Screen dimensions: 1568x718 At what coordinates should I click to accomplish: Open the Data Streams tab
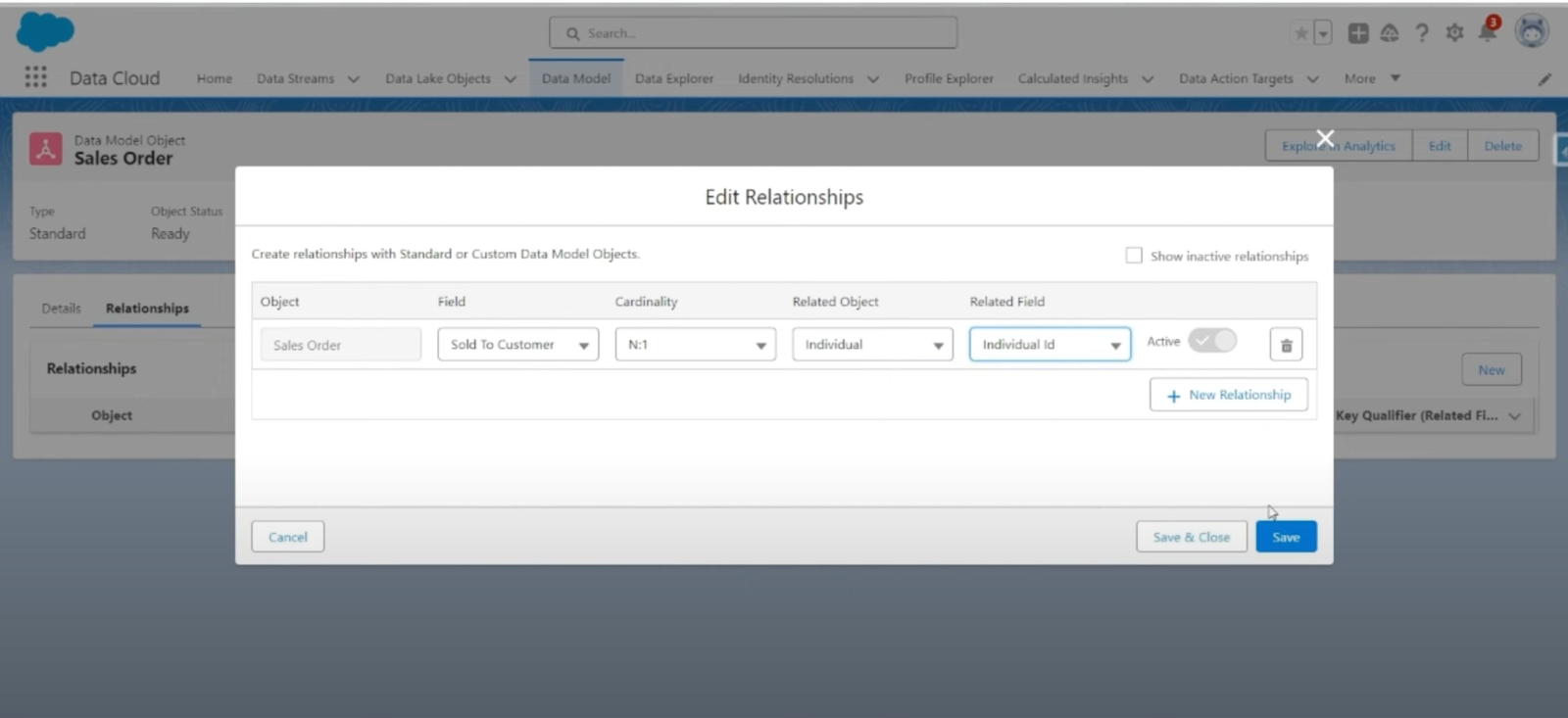(295, 78)
